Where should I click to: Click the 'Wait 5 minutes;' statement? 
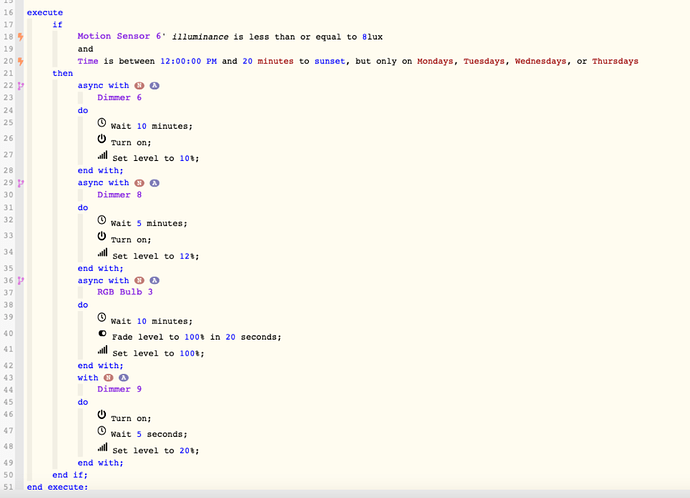click(149, 223)
